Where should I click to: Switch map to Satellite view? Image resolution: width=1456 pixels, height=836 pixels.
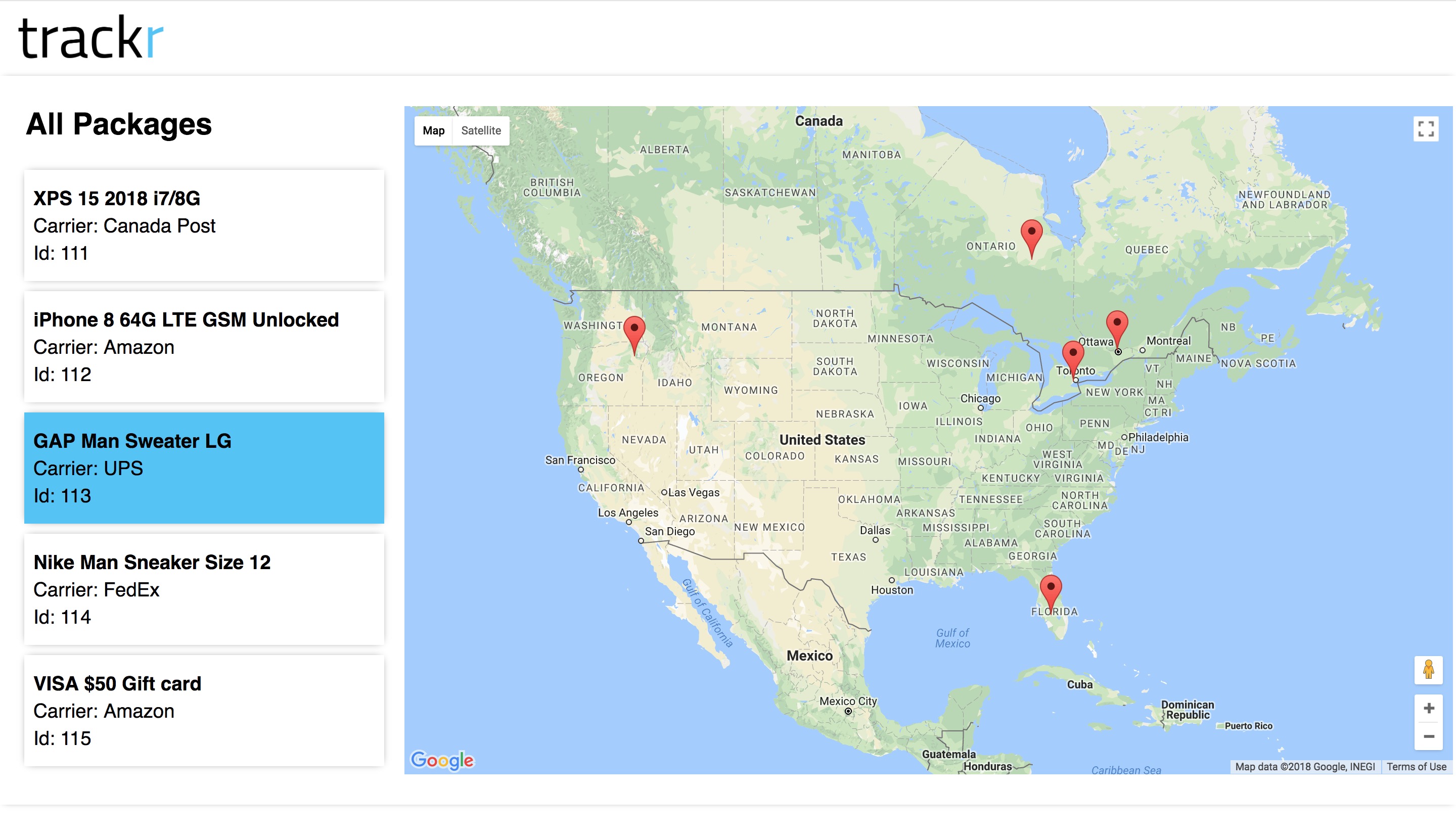(x=481, y=131)
